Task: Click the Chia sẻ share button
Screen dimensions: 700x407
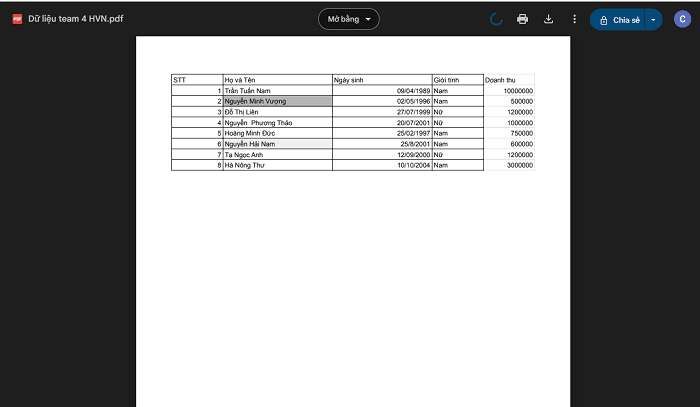Action: pyautogui.click(x=618, y=19)
